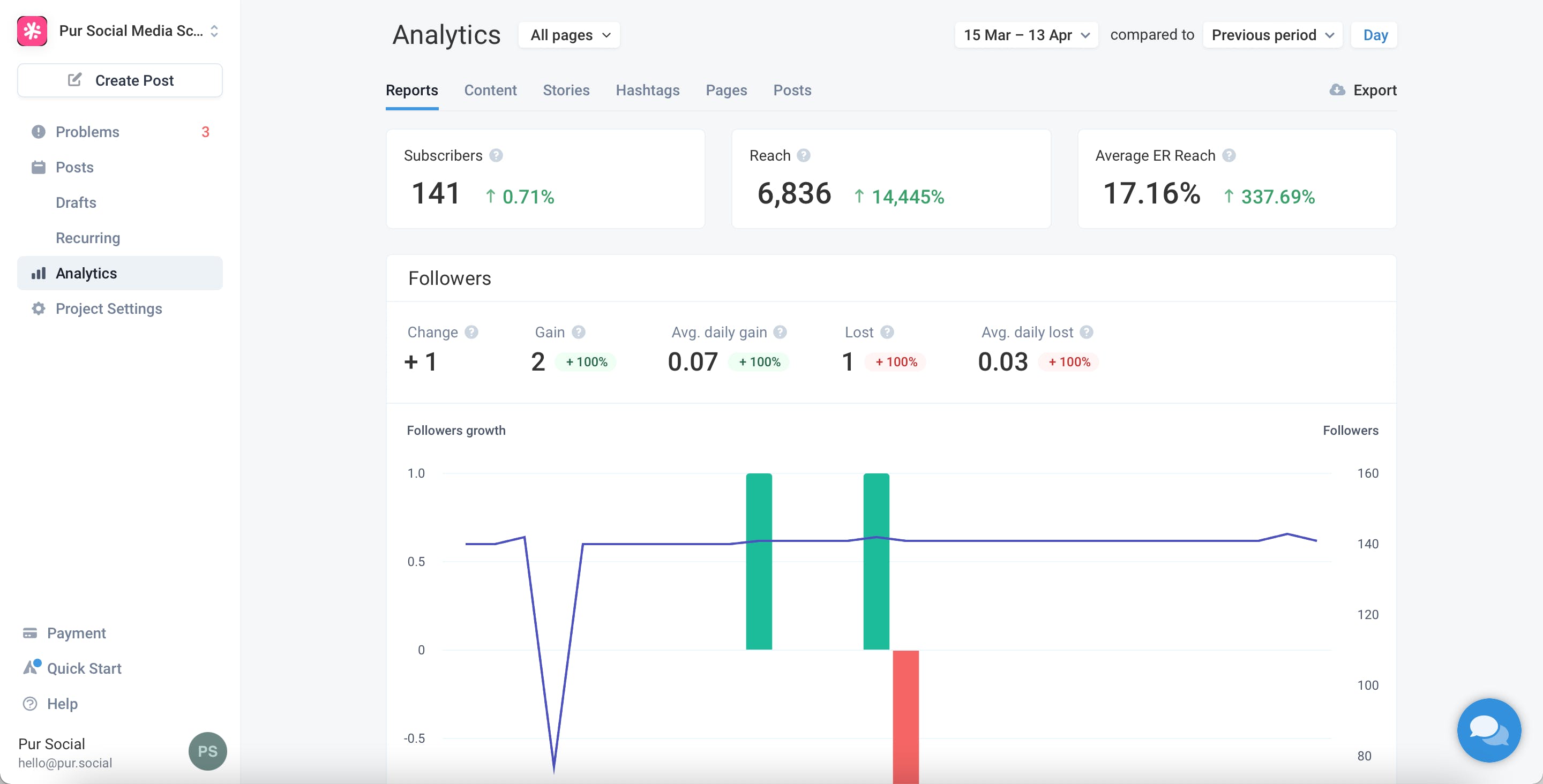
Task: Click the Average ER Reach value 17.16%
Action: click(x=1152, y=193)
